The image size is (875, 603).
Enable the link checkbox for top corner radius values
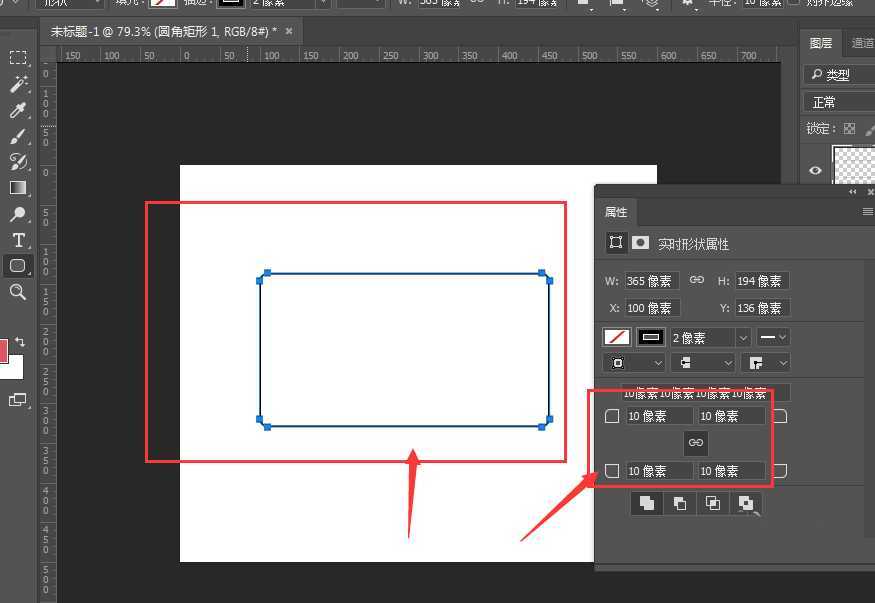[612, 415]
